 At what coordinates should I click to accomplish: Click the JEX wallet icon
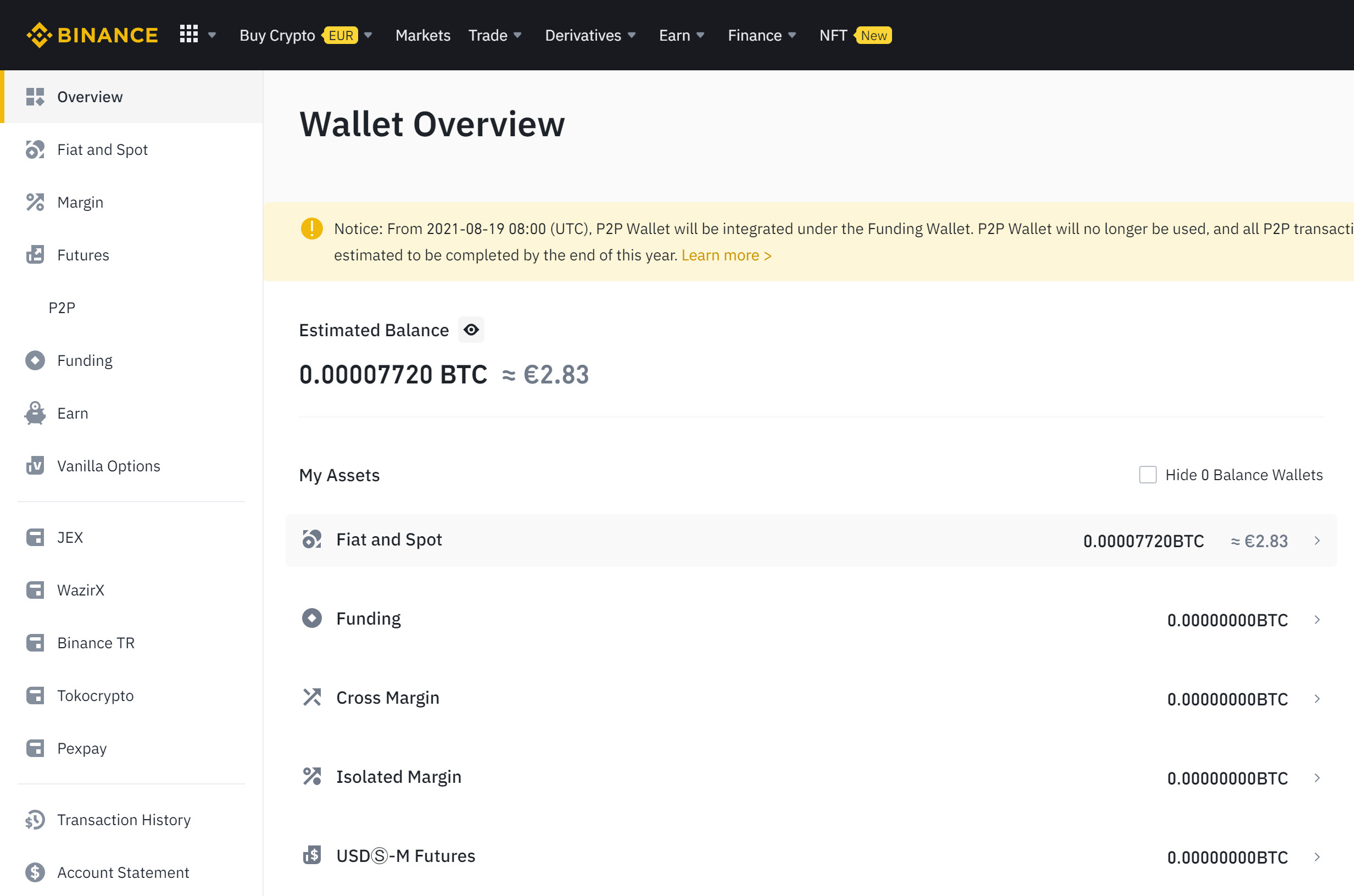coord(35,537)
